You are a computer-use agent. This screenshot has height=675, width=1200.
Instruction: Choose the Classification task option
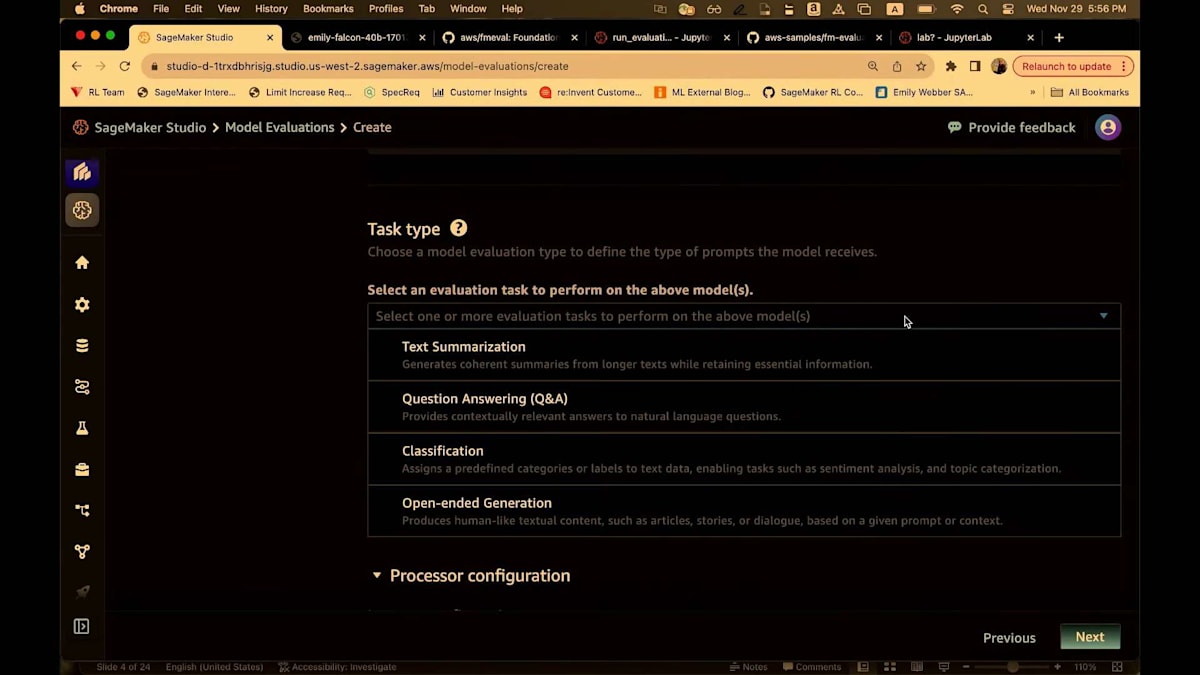pyautogui.click(x=744, y=459)
